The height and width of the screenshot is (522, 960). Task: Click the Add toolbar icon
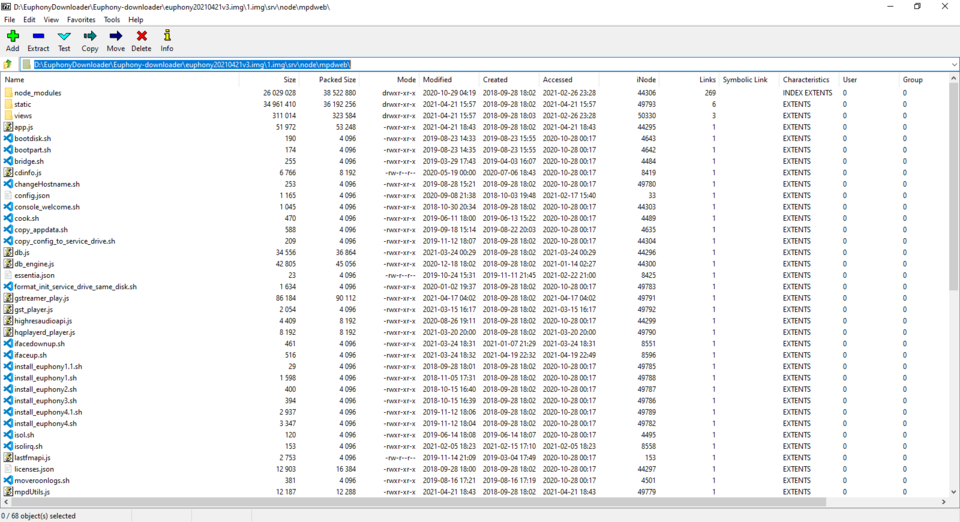(12, 37)
